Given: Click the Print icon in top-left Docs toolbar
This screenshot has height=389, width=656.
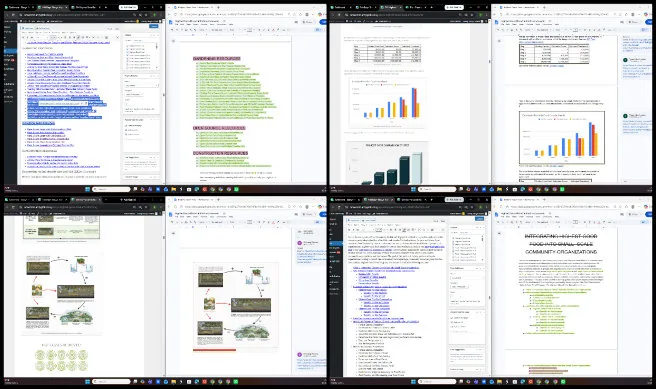Looking at the screenshot, I should (x=187, y=30).
